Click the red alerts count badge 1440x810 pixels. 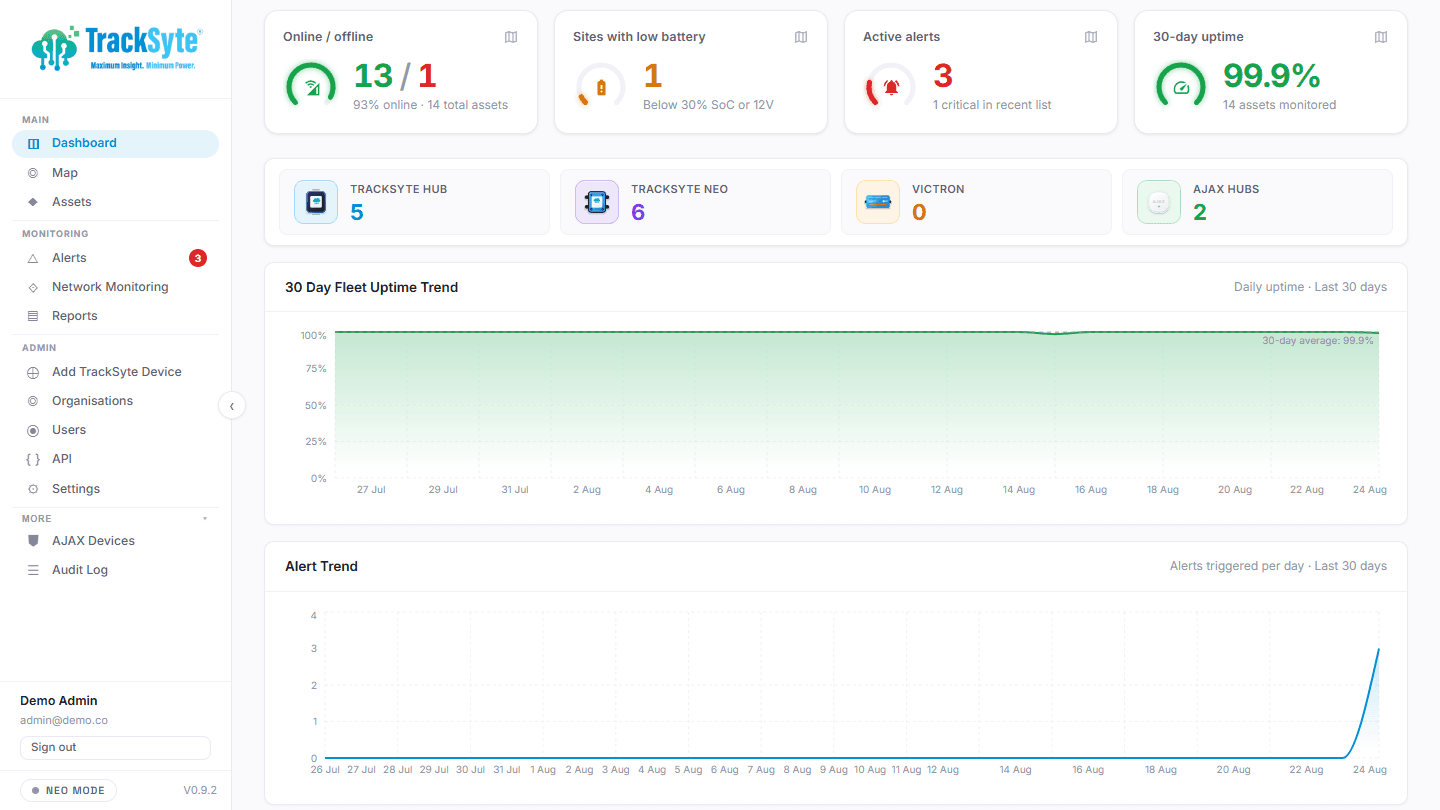coord(198,258)
